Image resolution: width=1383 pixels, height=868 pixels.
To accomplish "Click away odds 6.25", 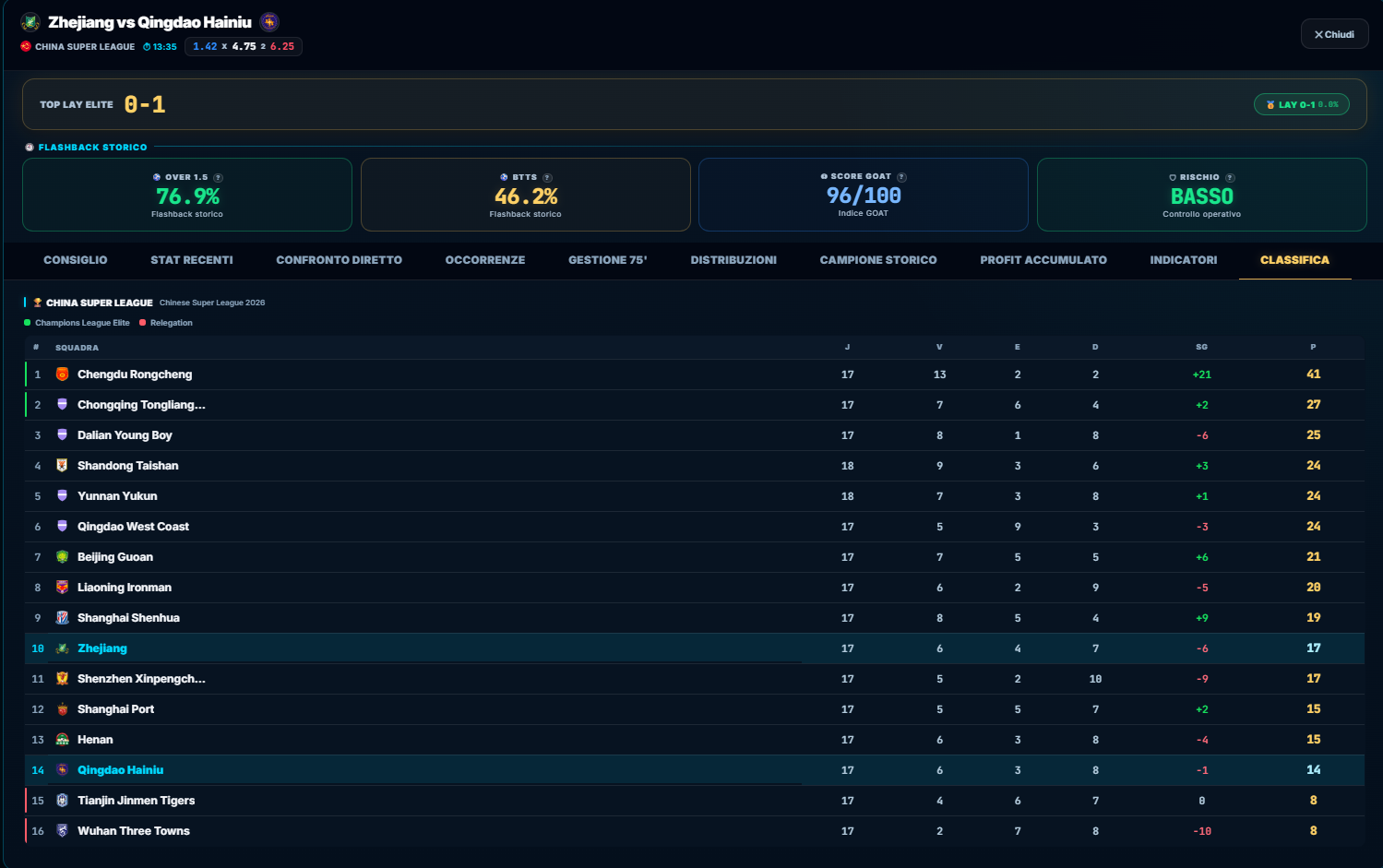I will pyautogui.click(x=282, y=47).
